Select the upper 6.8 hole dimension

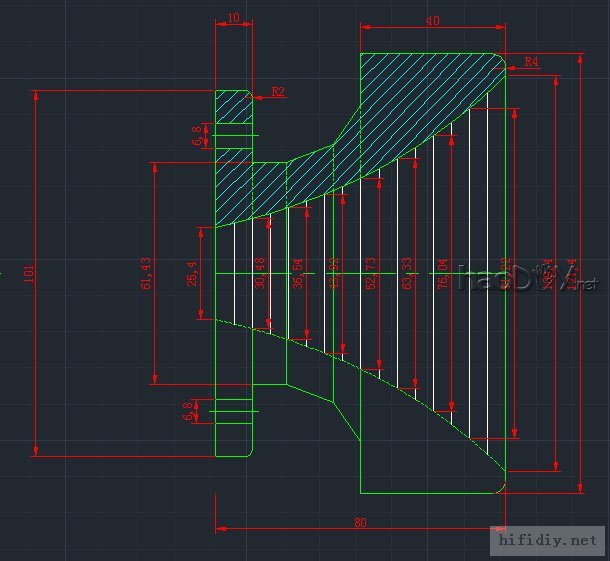197,135
